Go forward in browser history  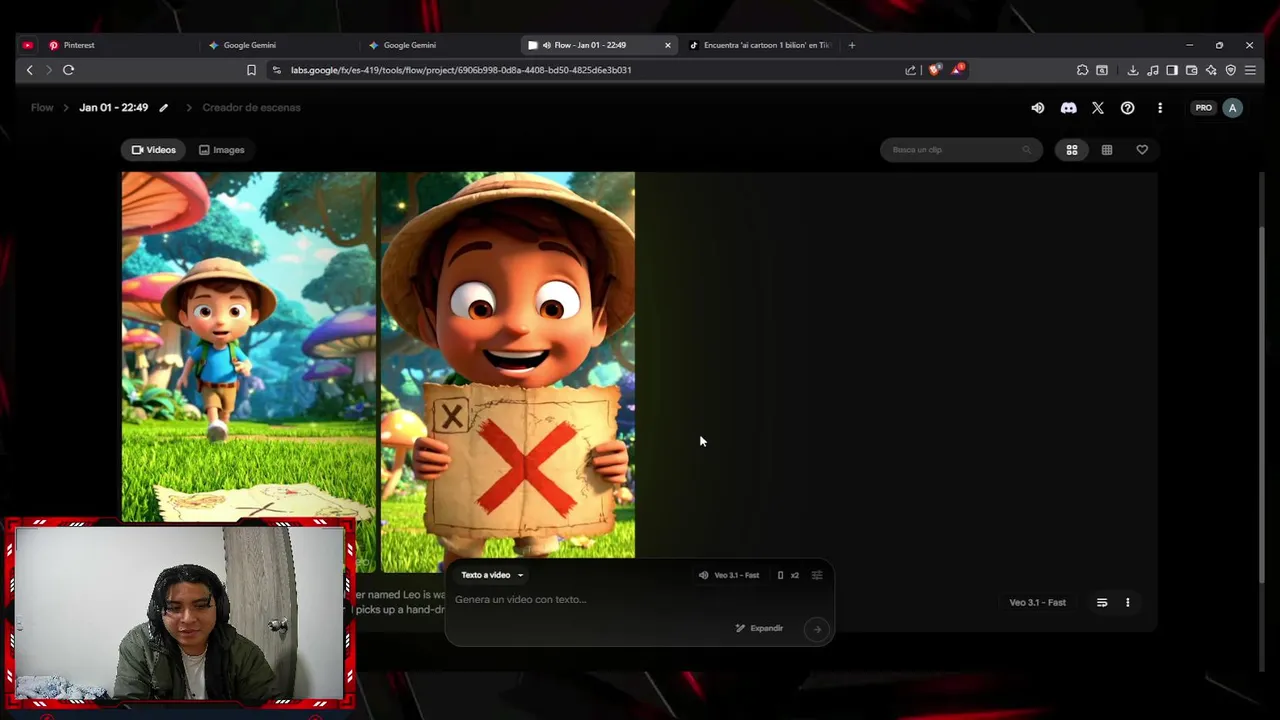click(48, 70)
